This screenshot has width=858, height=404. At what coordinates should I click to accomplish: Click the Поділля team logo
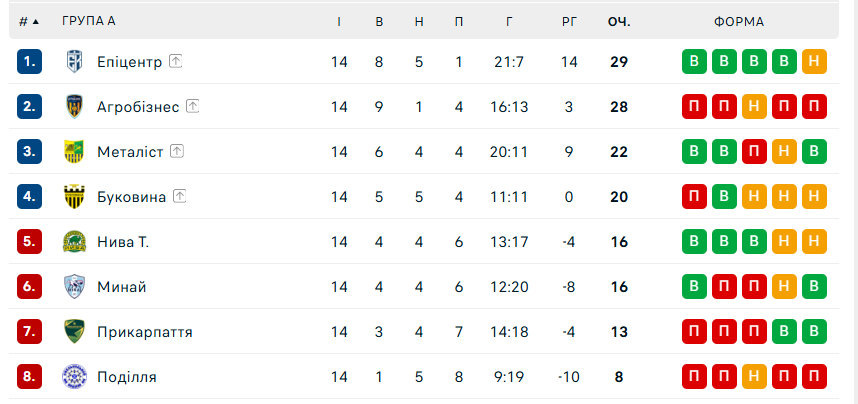(x=73, y=377)
